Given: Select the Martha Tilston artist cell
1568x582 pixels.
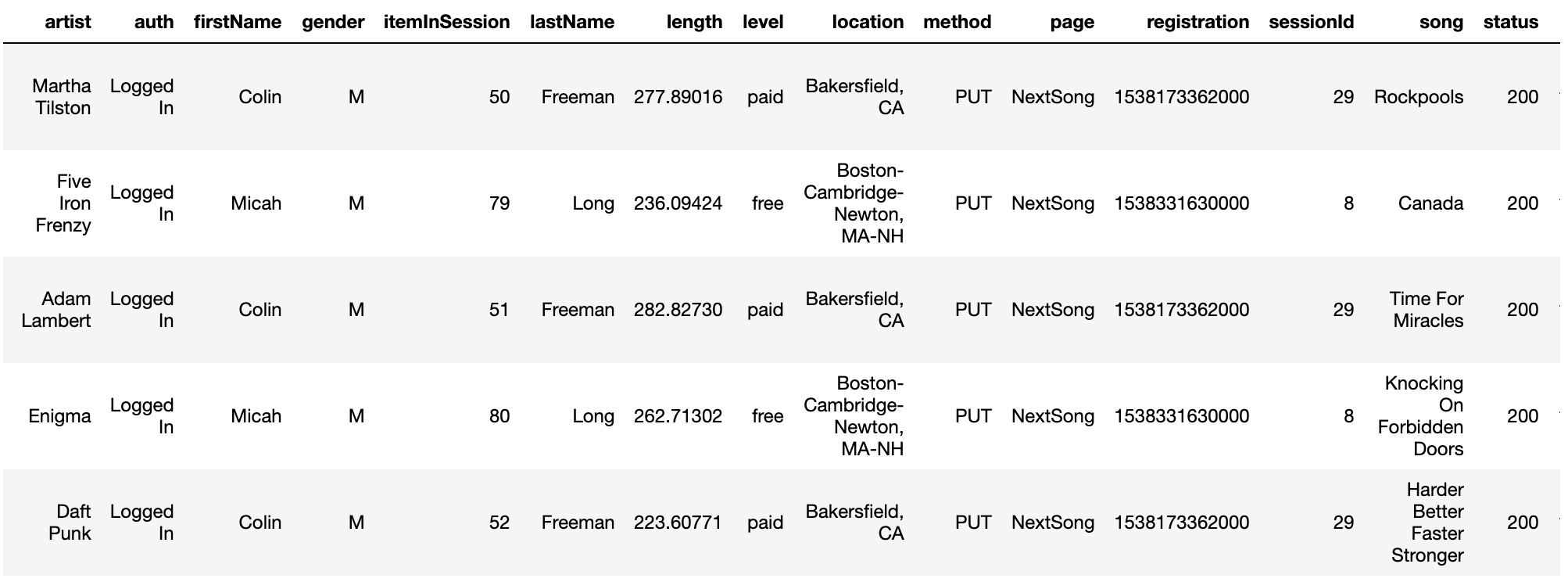Looking at the screenshot, I should (62, 97).
